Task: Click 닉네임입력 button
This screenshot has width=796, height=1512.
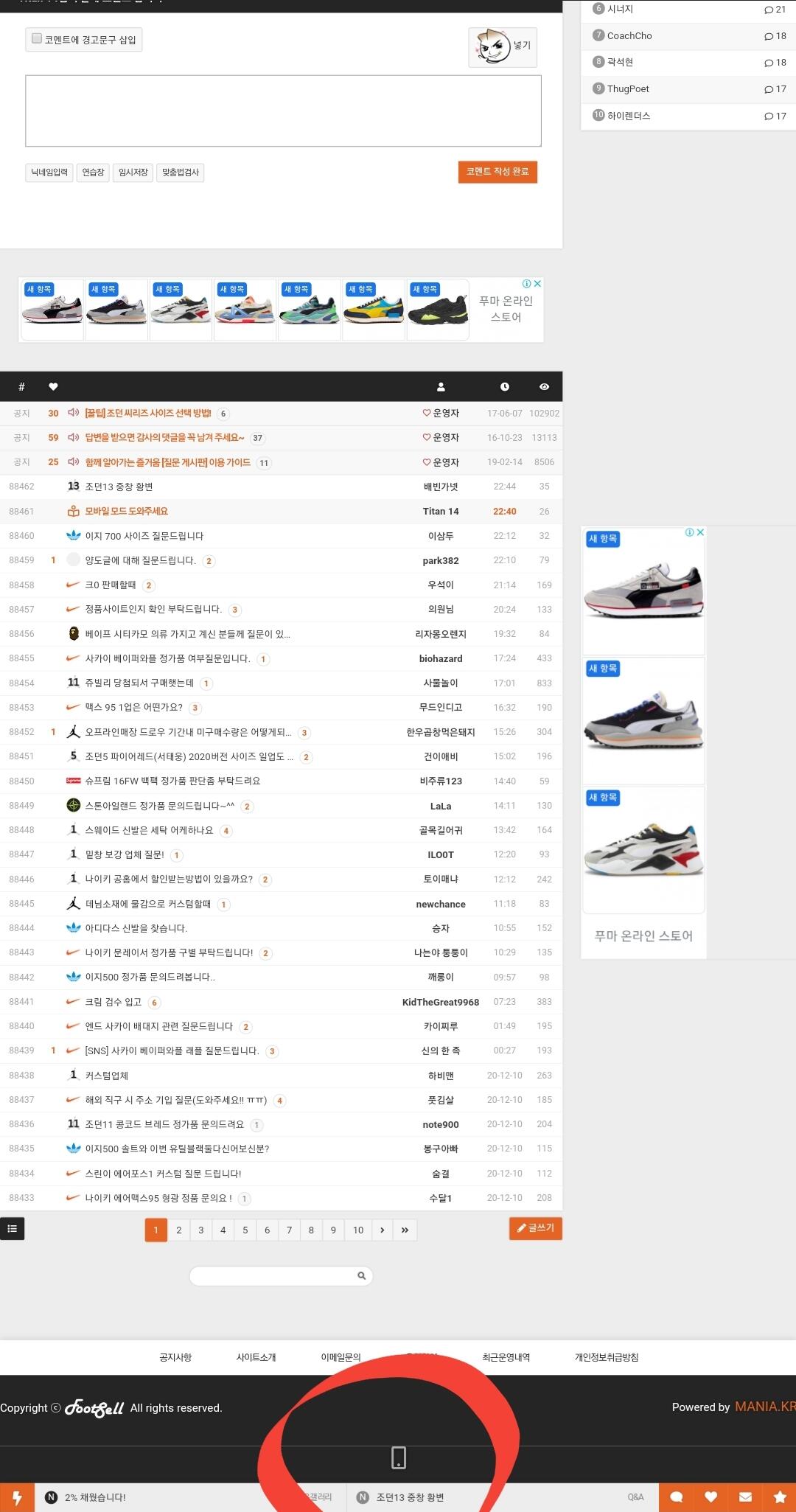Action: (x=49, y=173)
